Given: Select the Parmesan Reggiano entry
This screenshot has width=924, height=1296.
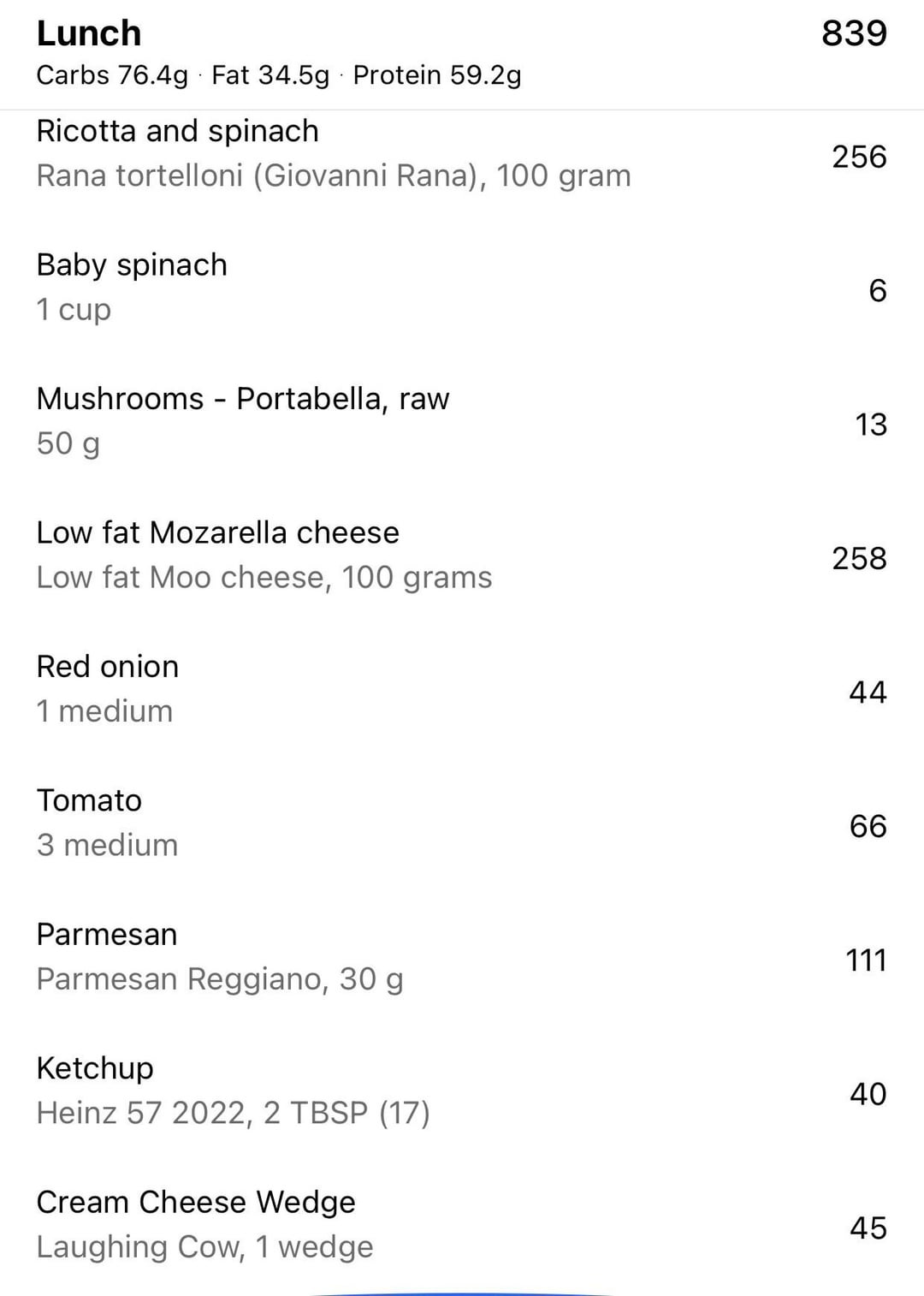Looking at the screenshot, I should point(462,957).
